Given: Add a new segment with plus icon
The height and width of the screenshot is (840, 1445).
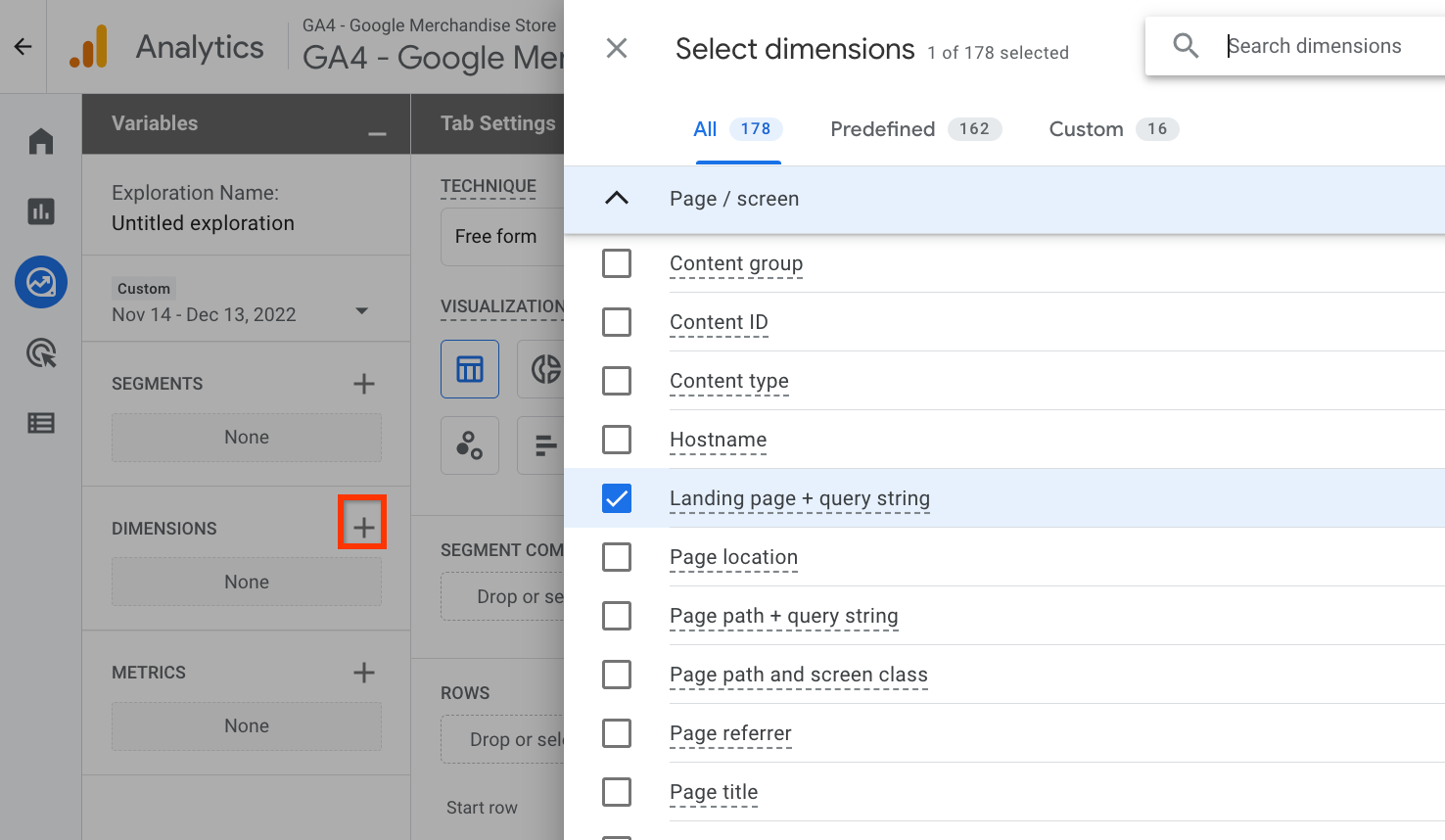Looking at the screenshot, I should 363,384.
